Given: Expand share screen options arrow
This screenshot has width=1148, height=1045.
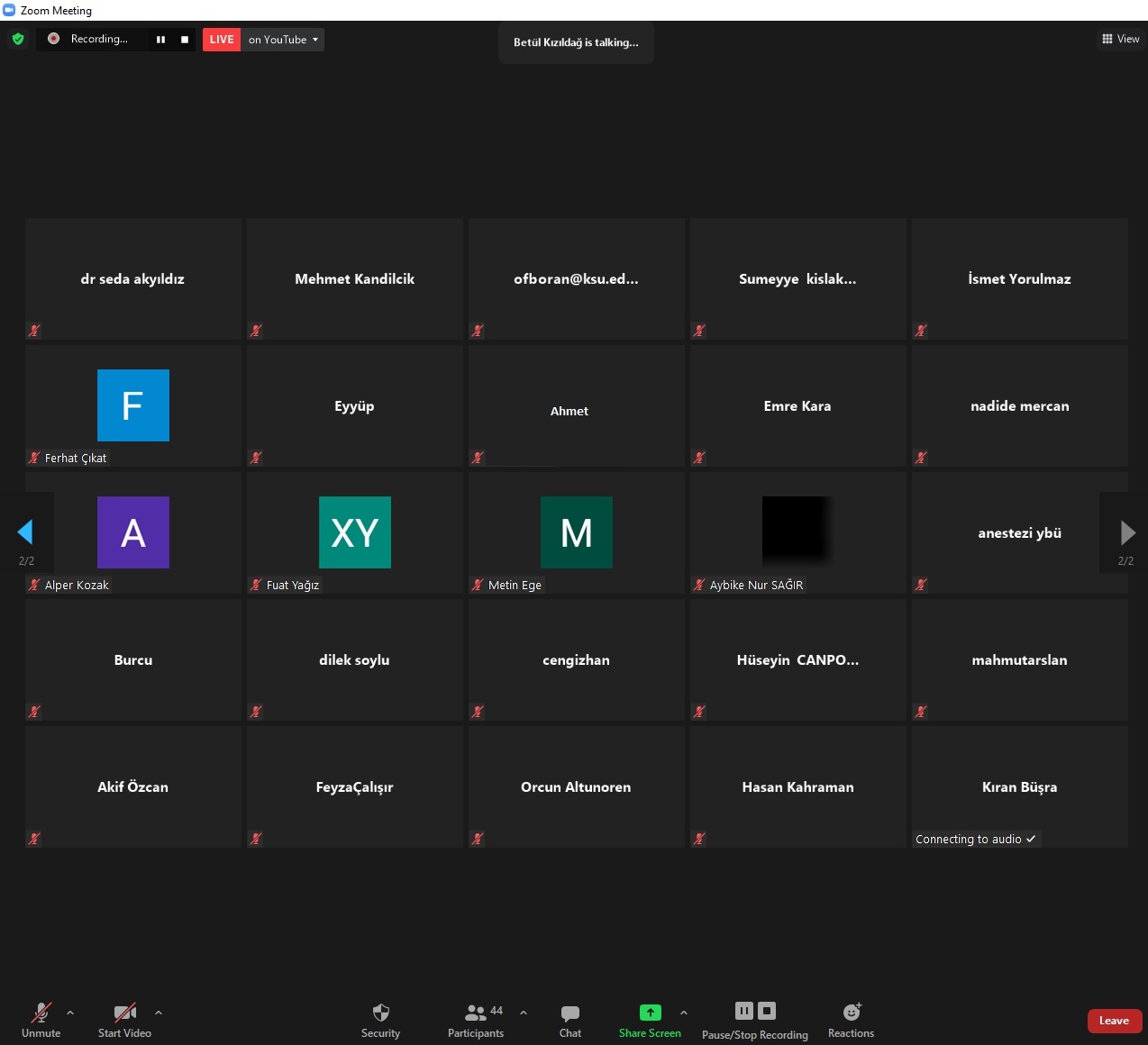Looking at the screenshot, I should (x=684, y=1013).
